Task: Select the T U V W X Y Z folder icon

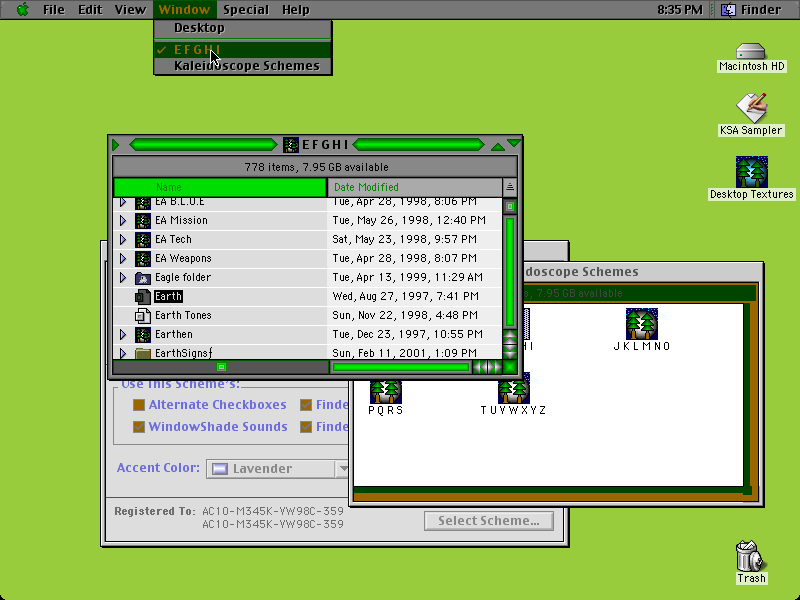Action: 514,389
